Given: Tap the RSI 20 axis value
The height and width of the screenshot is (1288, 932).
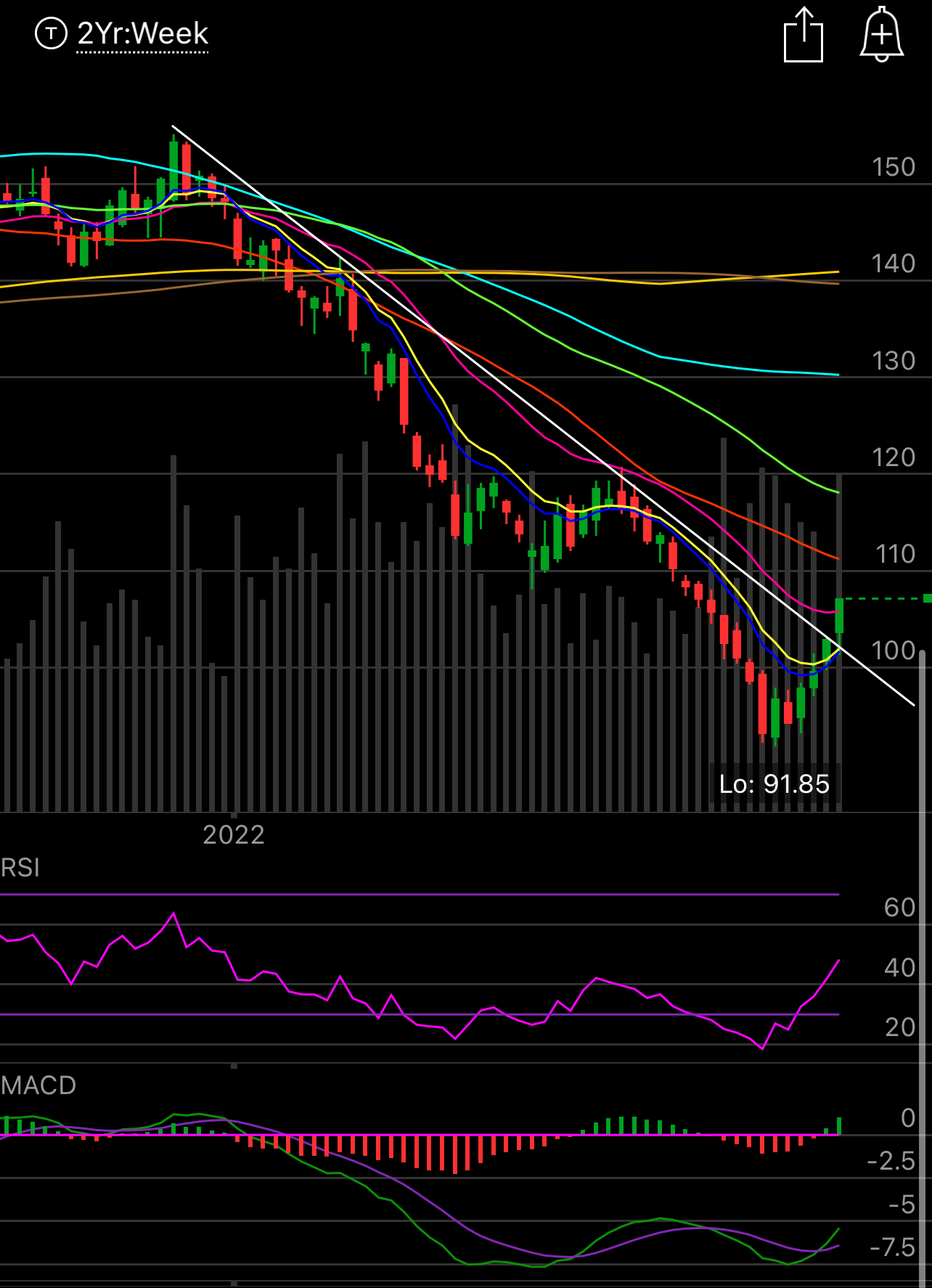Looking at the screenshot, I should [900, 1027].
